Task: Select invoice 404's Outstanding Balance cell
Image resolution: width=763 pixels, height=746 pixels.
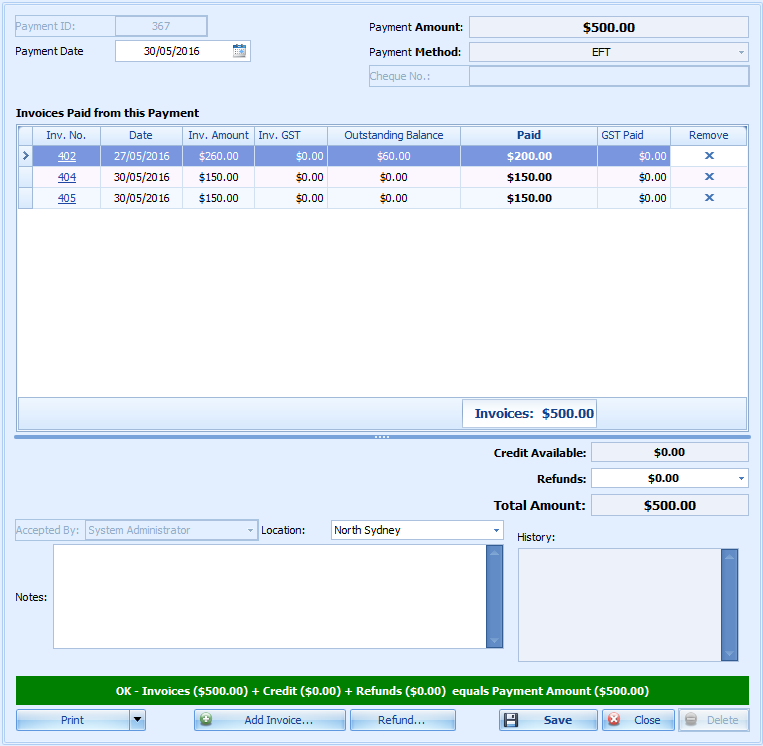Action: [x=394, y=177]
